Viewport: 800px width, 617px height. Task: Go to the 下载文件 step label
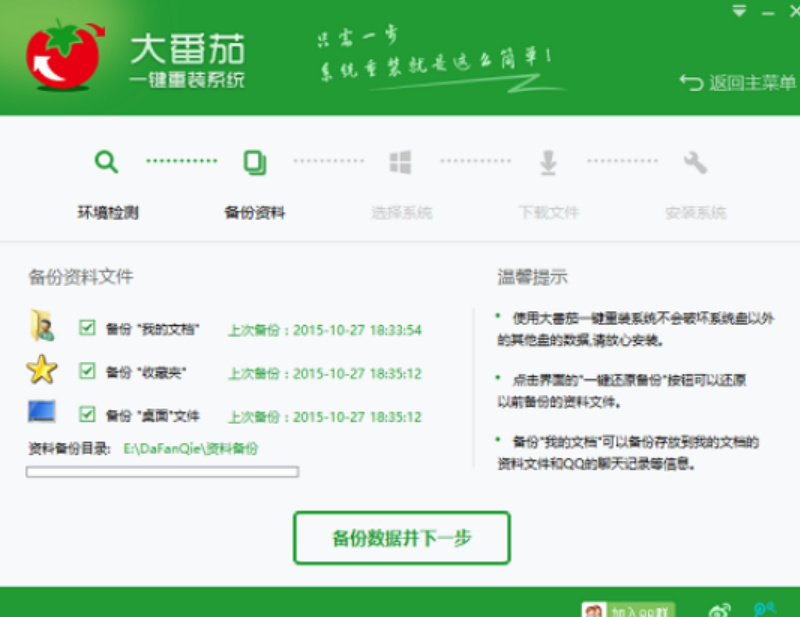tap(549, 212)
